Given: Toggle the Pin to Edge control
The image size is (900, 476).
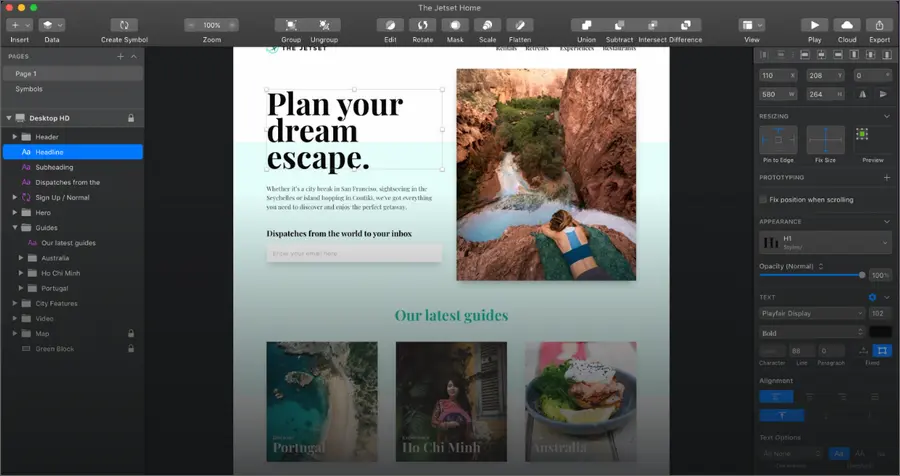Looking at the screenshot, I should click(x=778, y=140).
